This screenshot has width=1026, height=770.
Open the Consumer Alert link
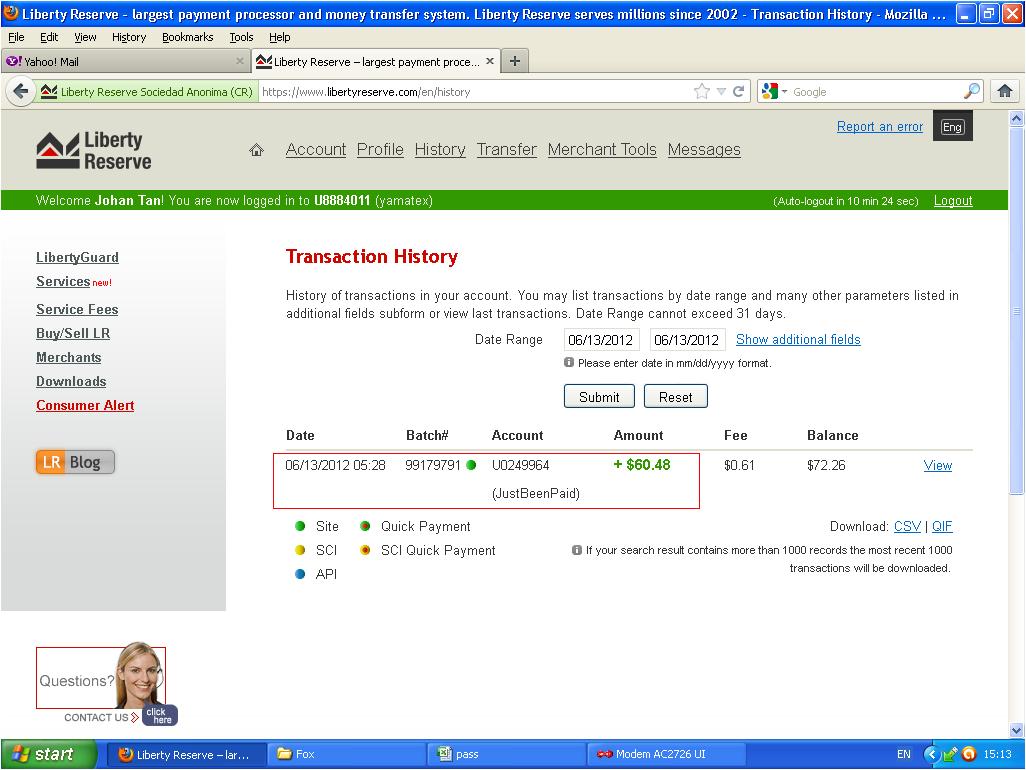pos(85,406)
